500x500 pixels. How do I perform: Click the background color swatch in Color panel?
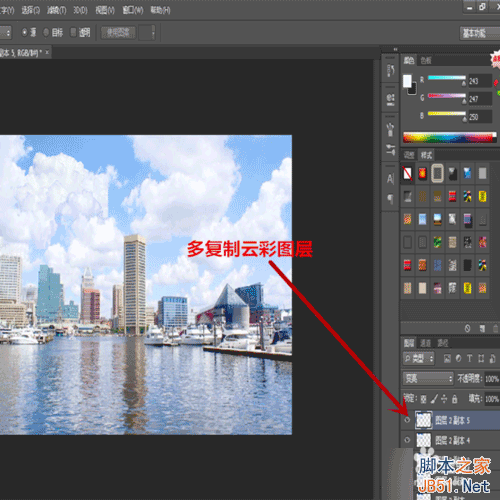tap(413, 89)
